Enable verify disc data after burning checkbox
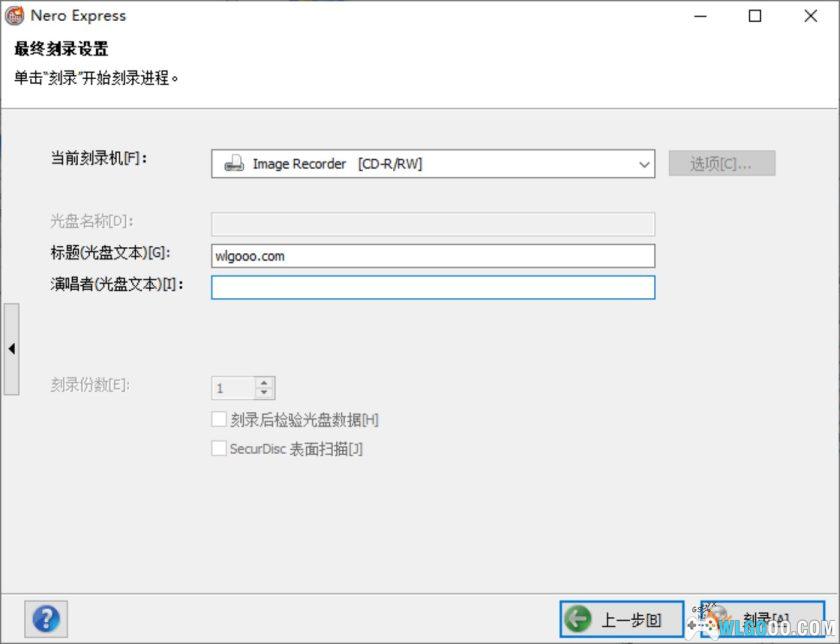 218,419
